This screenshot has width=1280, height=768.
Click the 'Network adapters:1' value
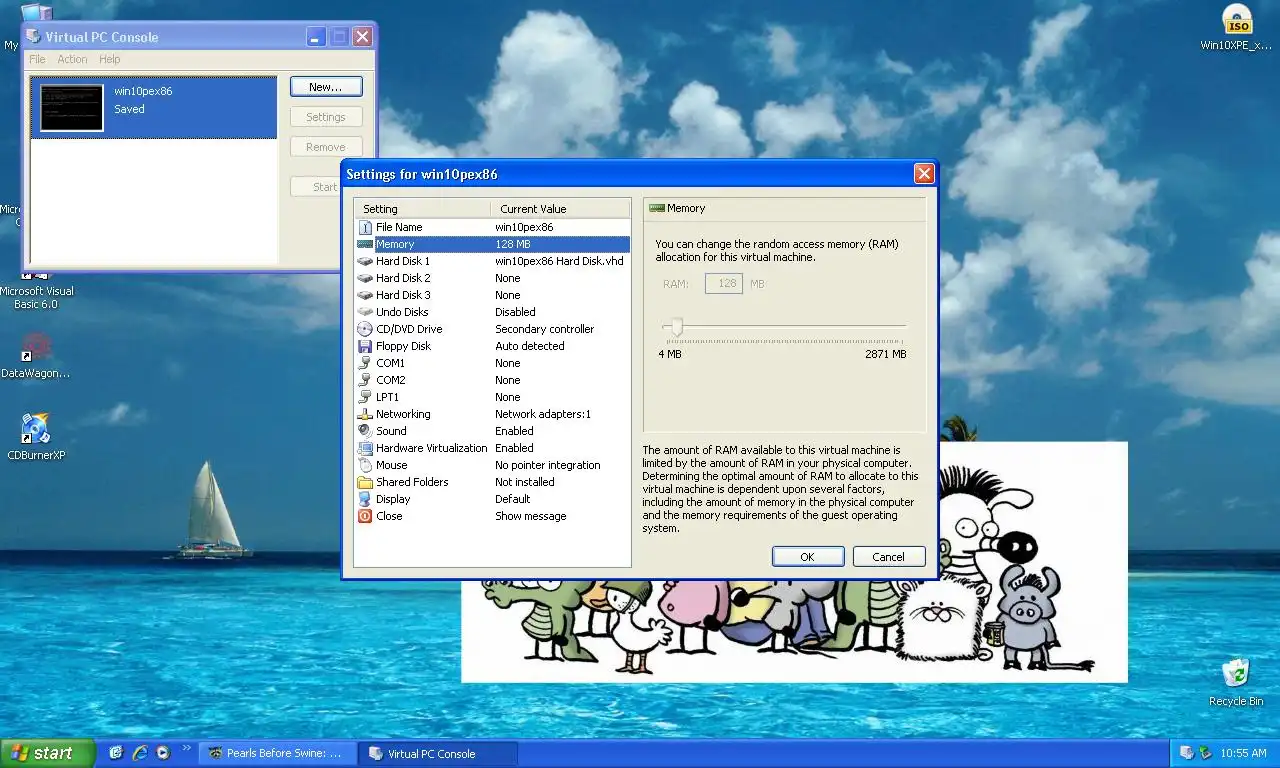pyautogui.click(x=542, y=414)
